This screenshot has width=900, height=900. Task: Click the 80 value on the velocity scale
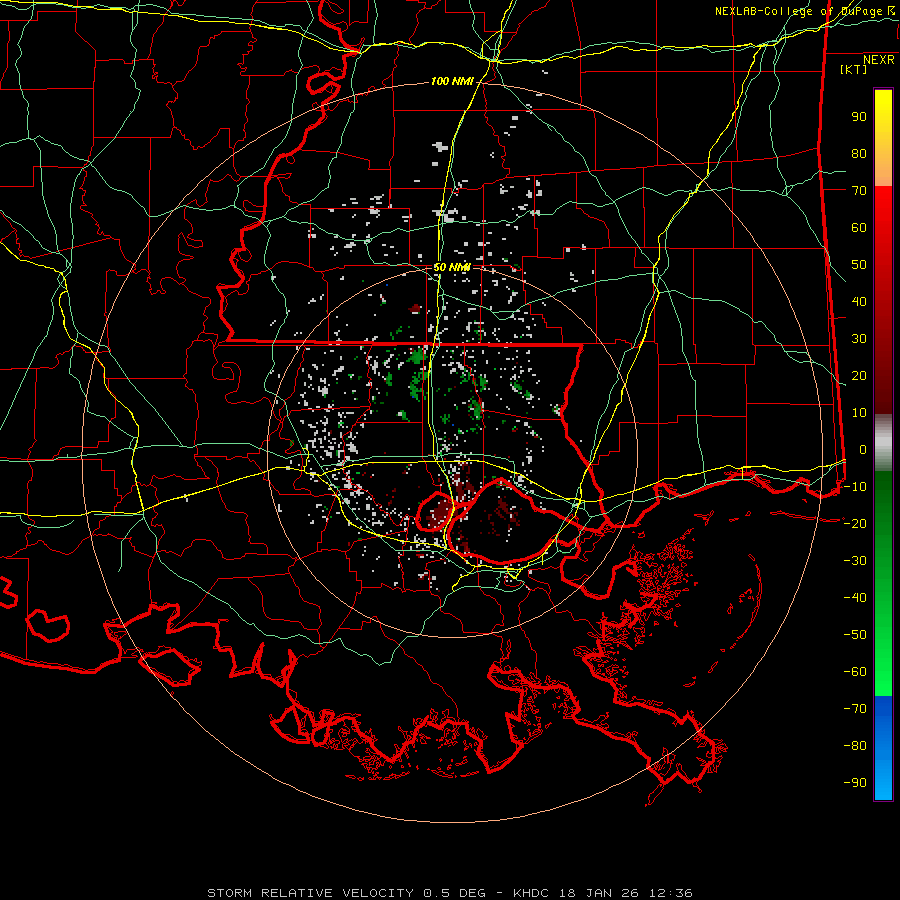click(x=859, y=153)
